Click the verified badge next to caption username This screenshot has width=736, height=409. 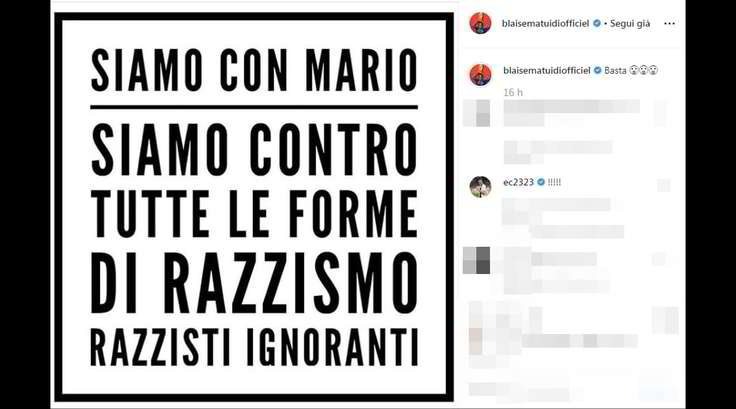598,70
